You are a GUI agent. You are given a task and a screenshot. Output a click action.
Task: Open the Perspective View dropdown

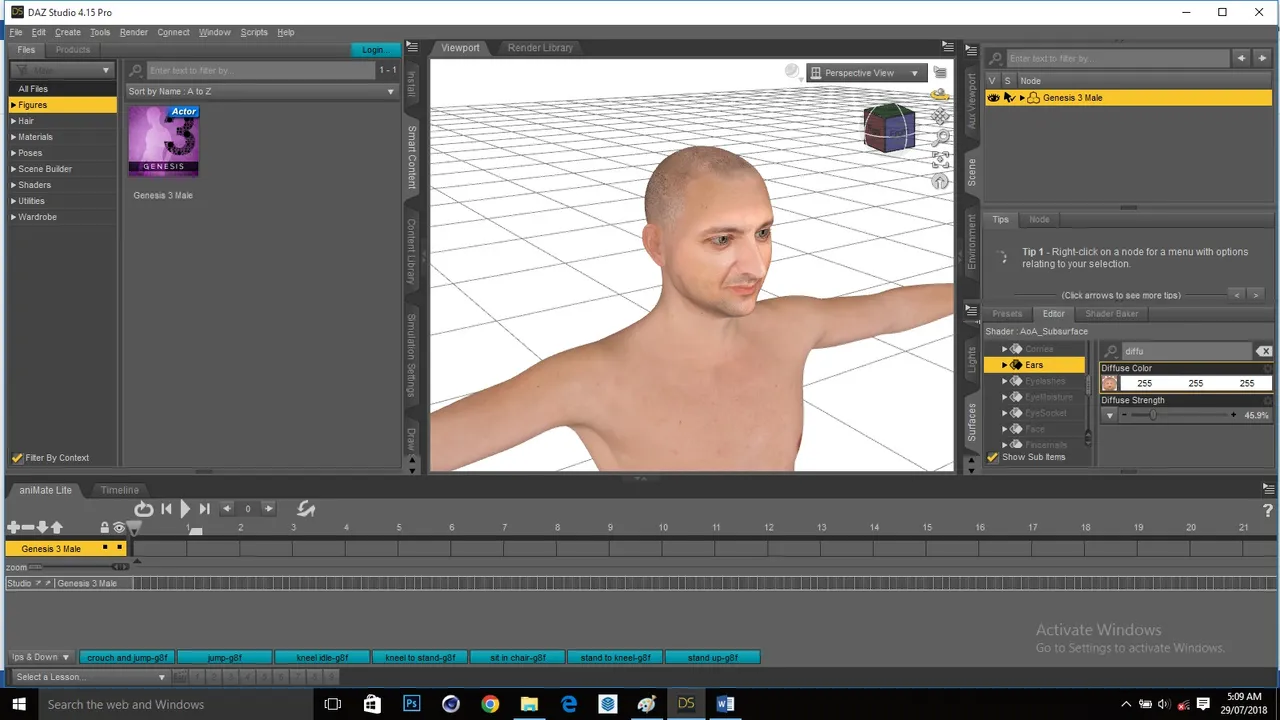point(865,73)
